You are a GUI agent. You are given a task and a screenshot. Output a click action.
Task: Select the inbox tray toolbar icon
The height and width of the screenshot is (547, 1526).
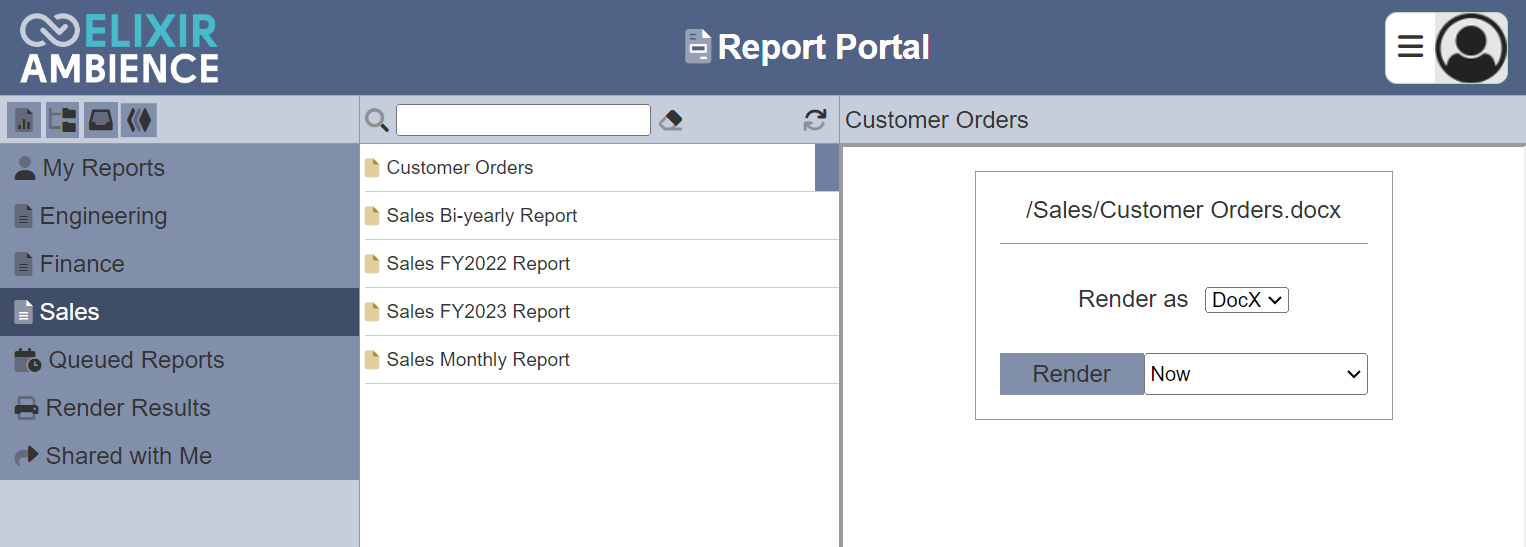coord(100,120)
